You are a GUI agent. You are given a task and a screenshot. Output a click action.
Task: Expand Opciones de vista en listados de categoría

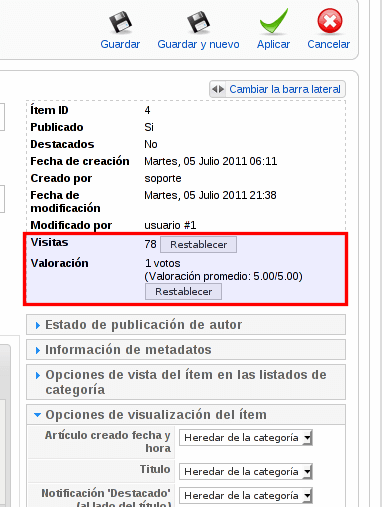click(186, 382)
